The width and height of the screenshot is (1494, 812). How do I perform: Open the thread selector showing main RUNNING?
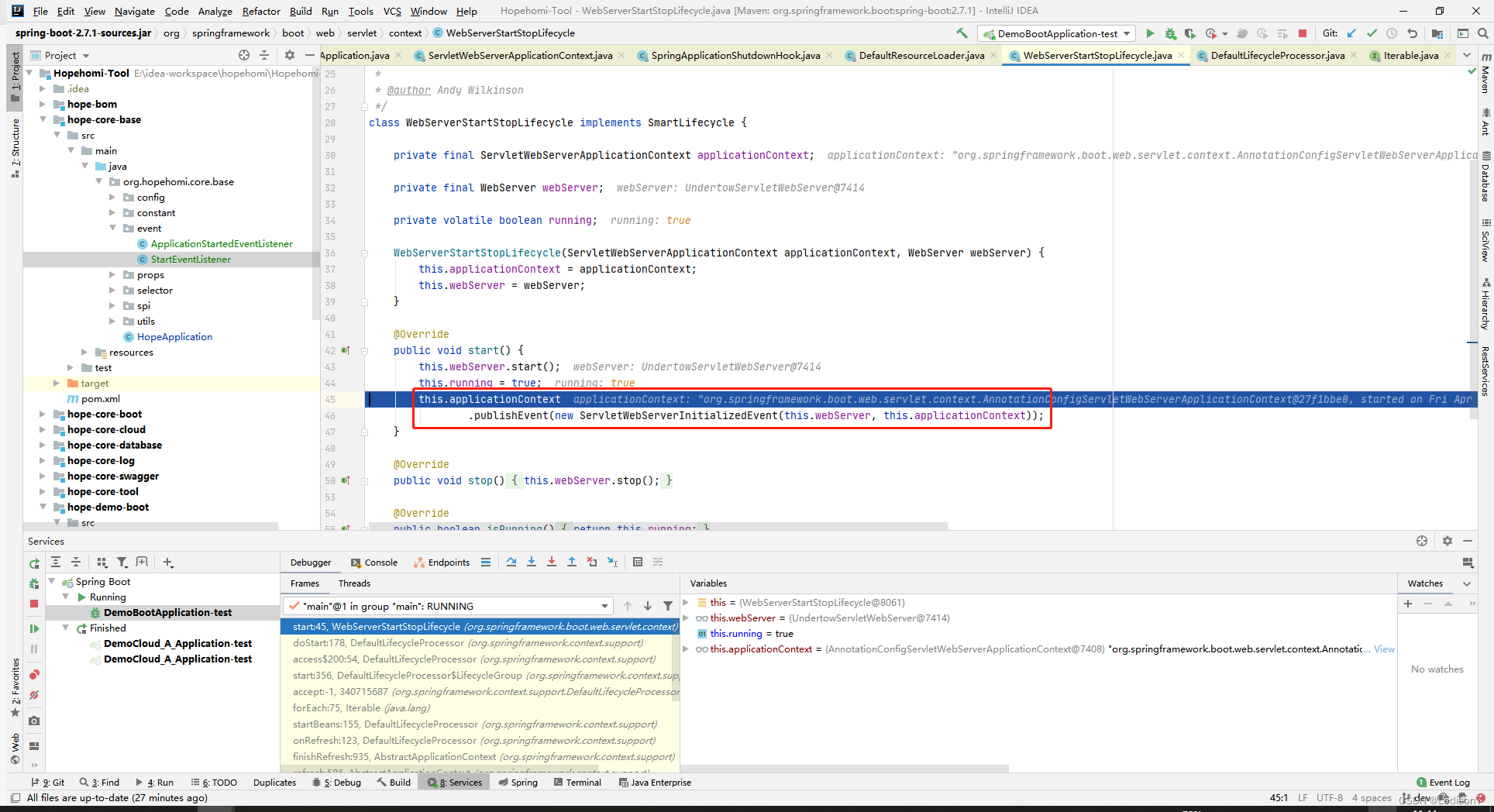[448, 606]
